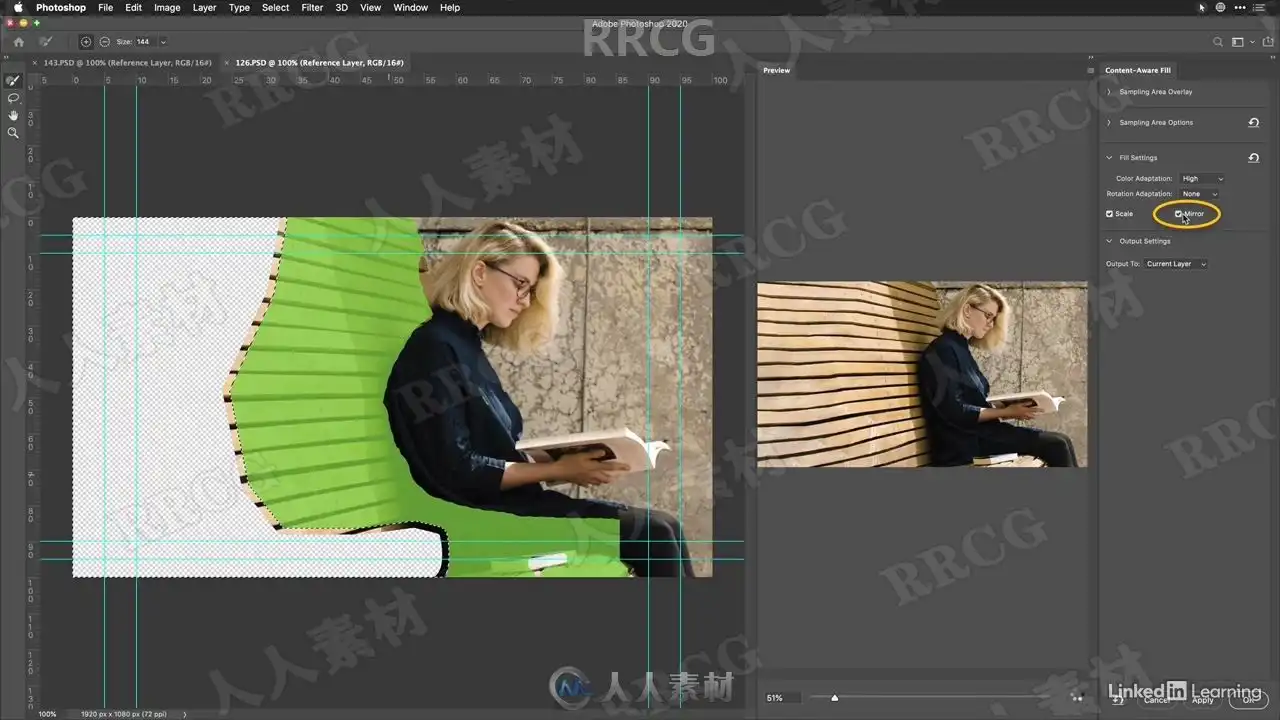
Task: Click the OK button
Action: point(1248,700)
